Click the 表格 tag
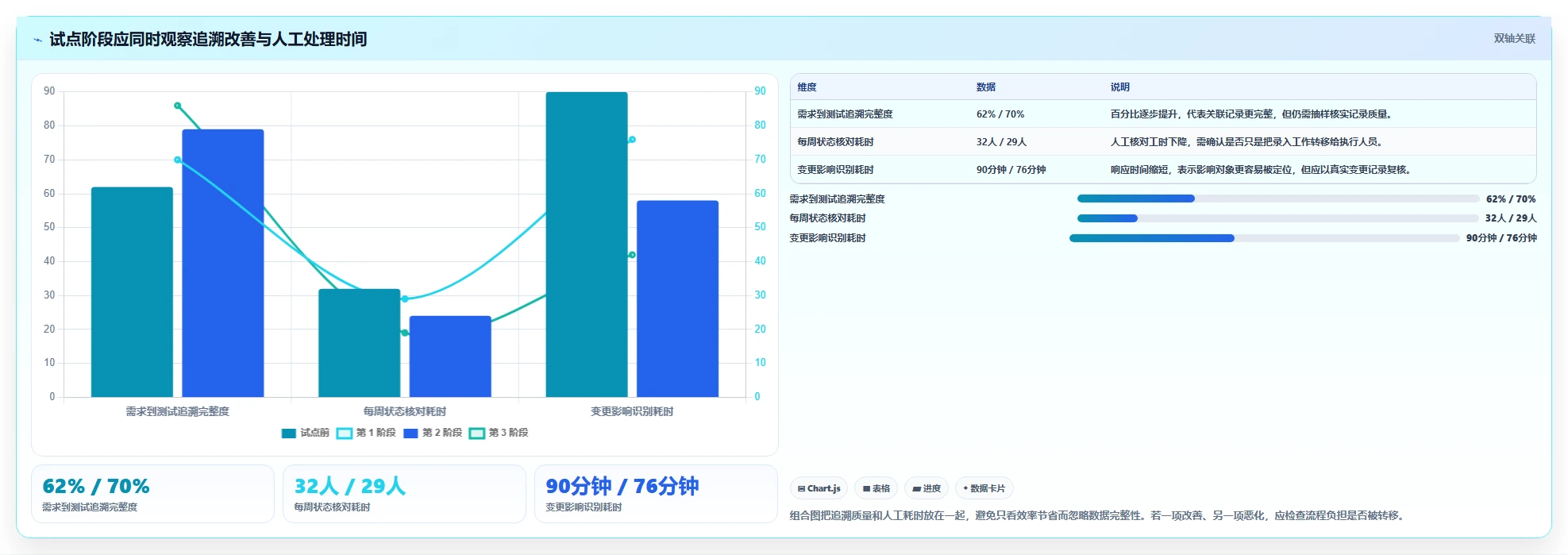The height and width of the screenshot is (555, 1568). tap(876, 488)
